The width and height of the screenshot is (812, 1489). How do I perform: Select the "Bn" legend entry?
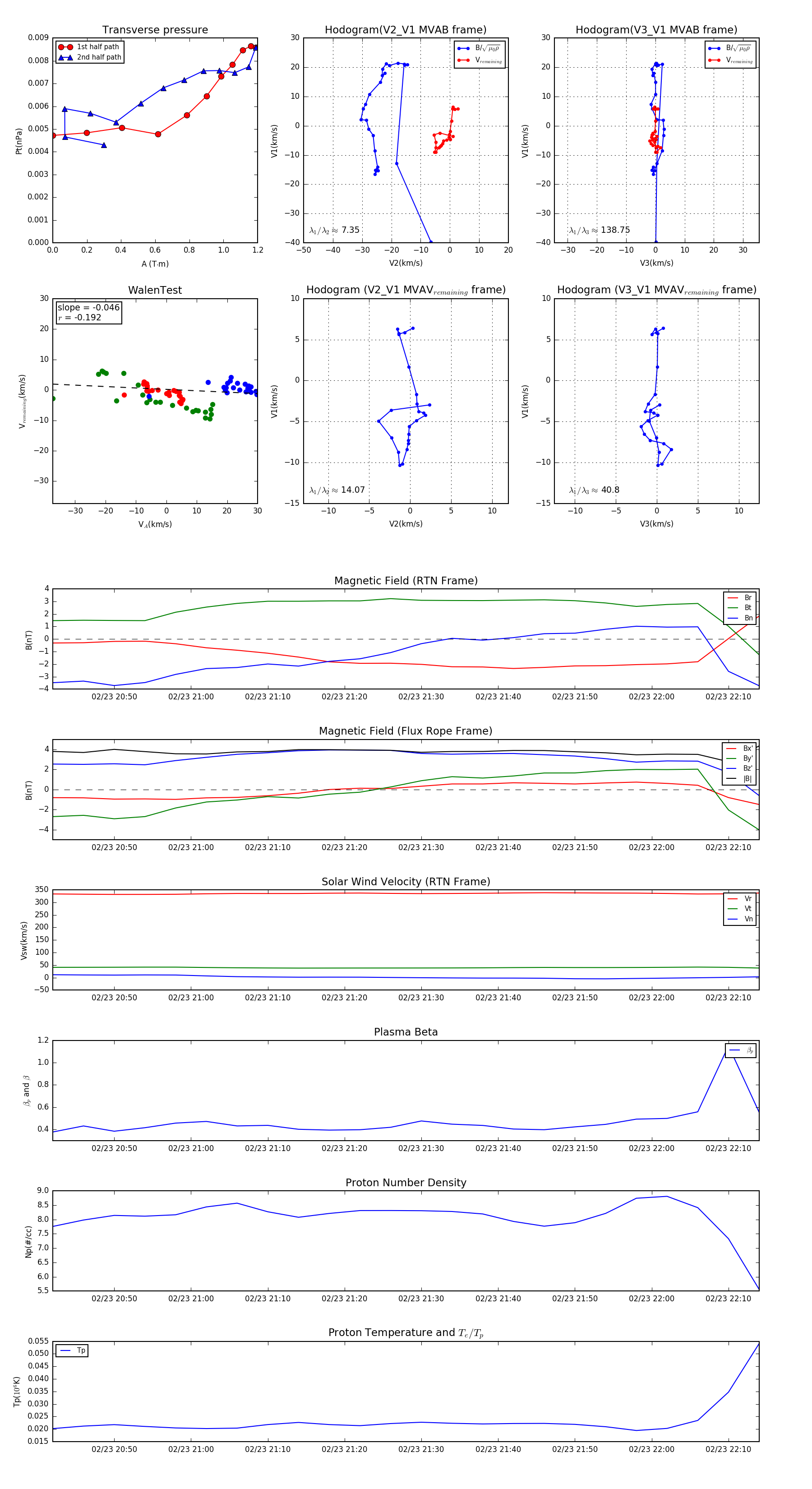[740, 618]
